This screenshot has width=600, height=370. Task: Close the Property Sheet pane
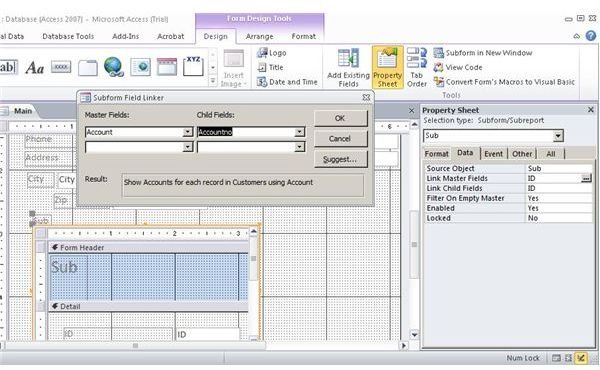point(590,110)
